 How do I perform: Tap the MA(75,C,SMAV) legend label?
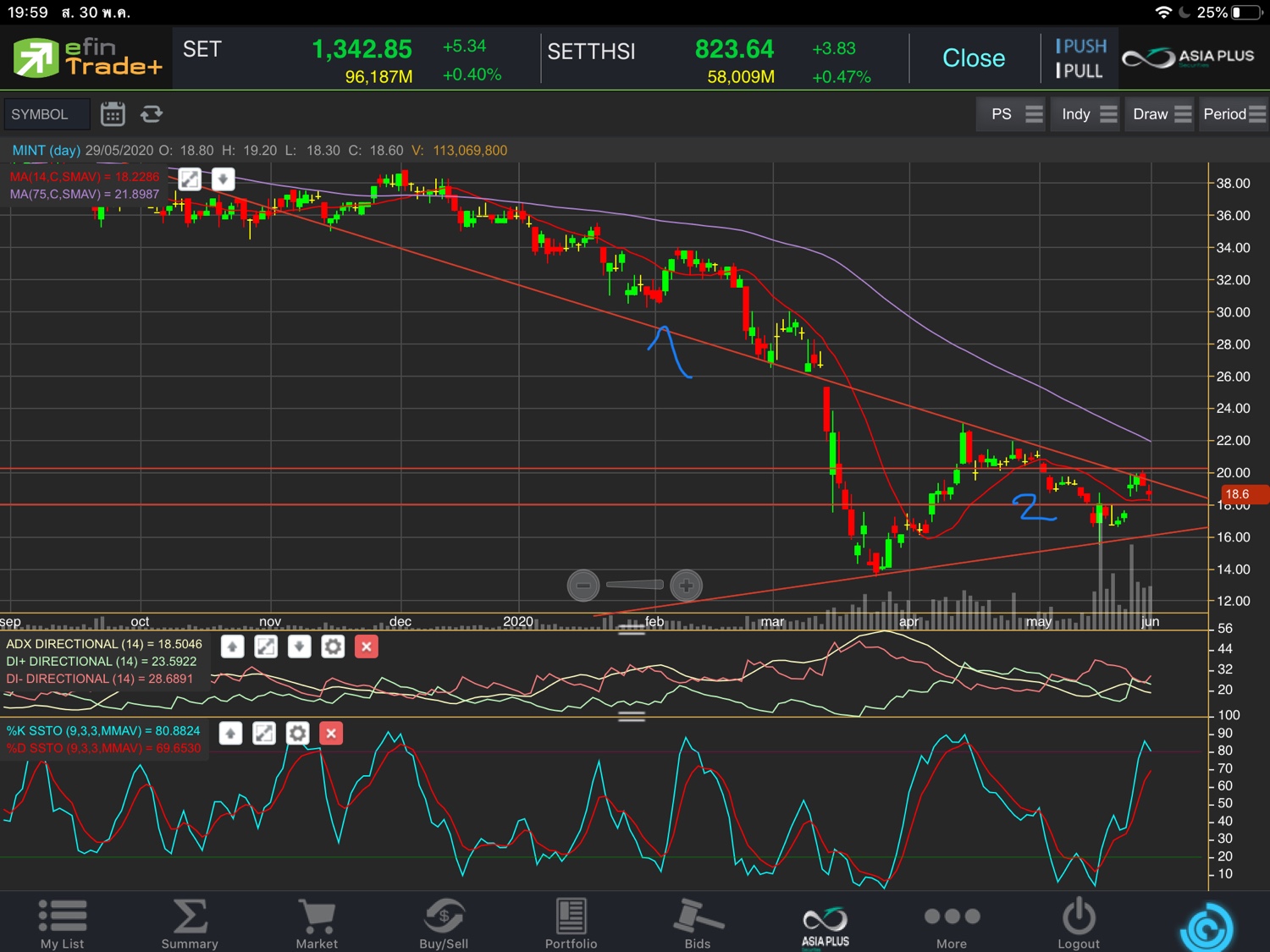tap(85, 194)
